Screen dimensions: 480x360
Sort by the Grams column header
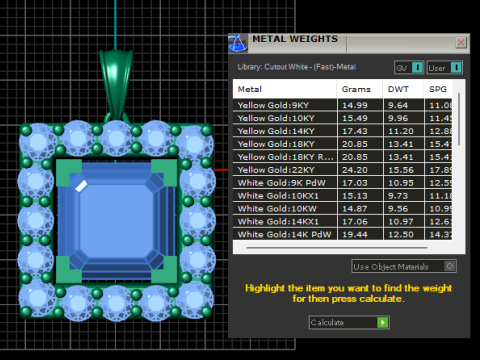coord(360,89)
